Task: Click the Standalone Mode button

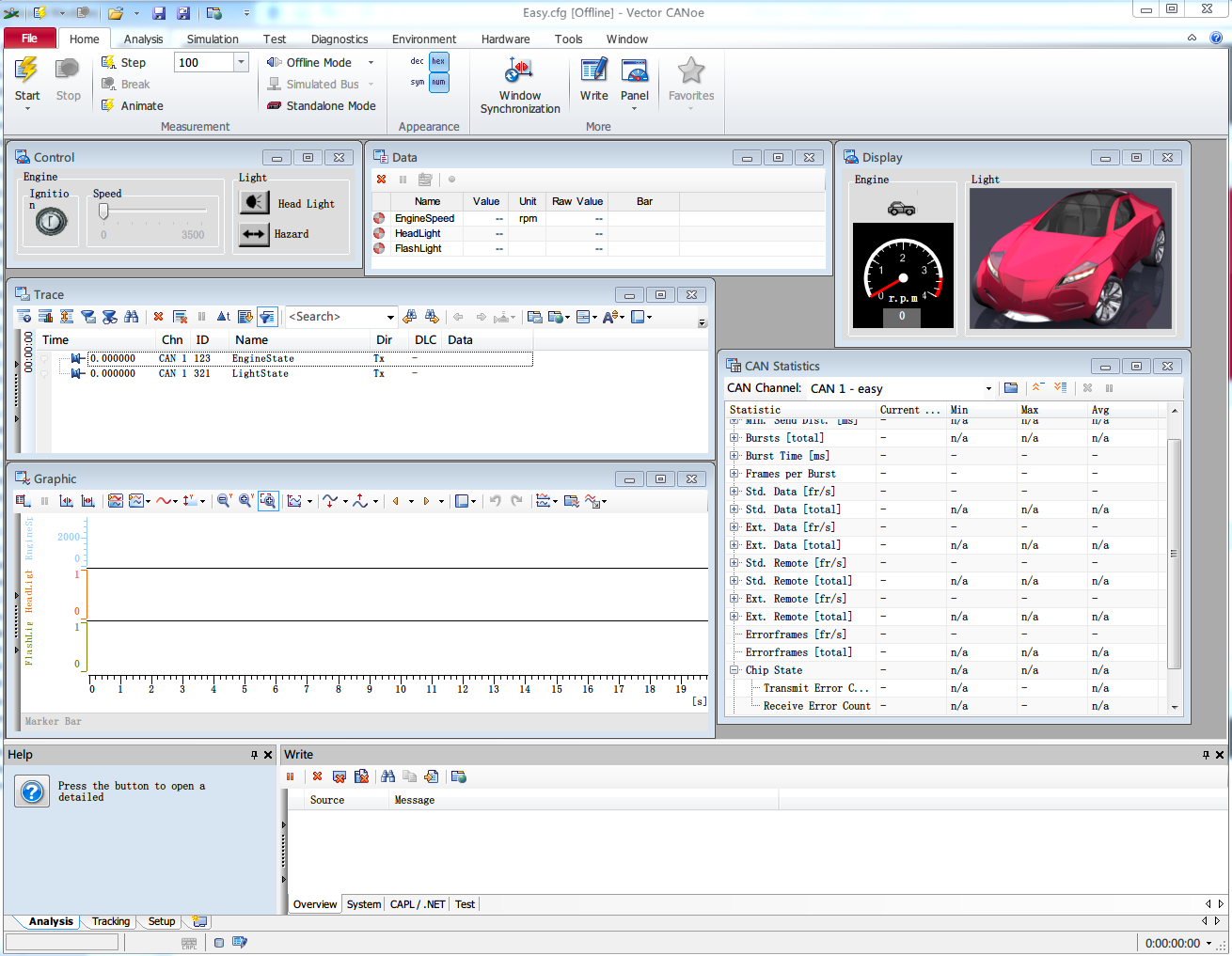Action: [x=321, y=106]
